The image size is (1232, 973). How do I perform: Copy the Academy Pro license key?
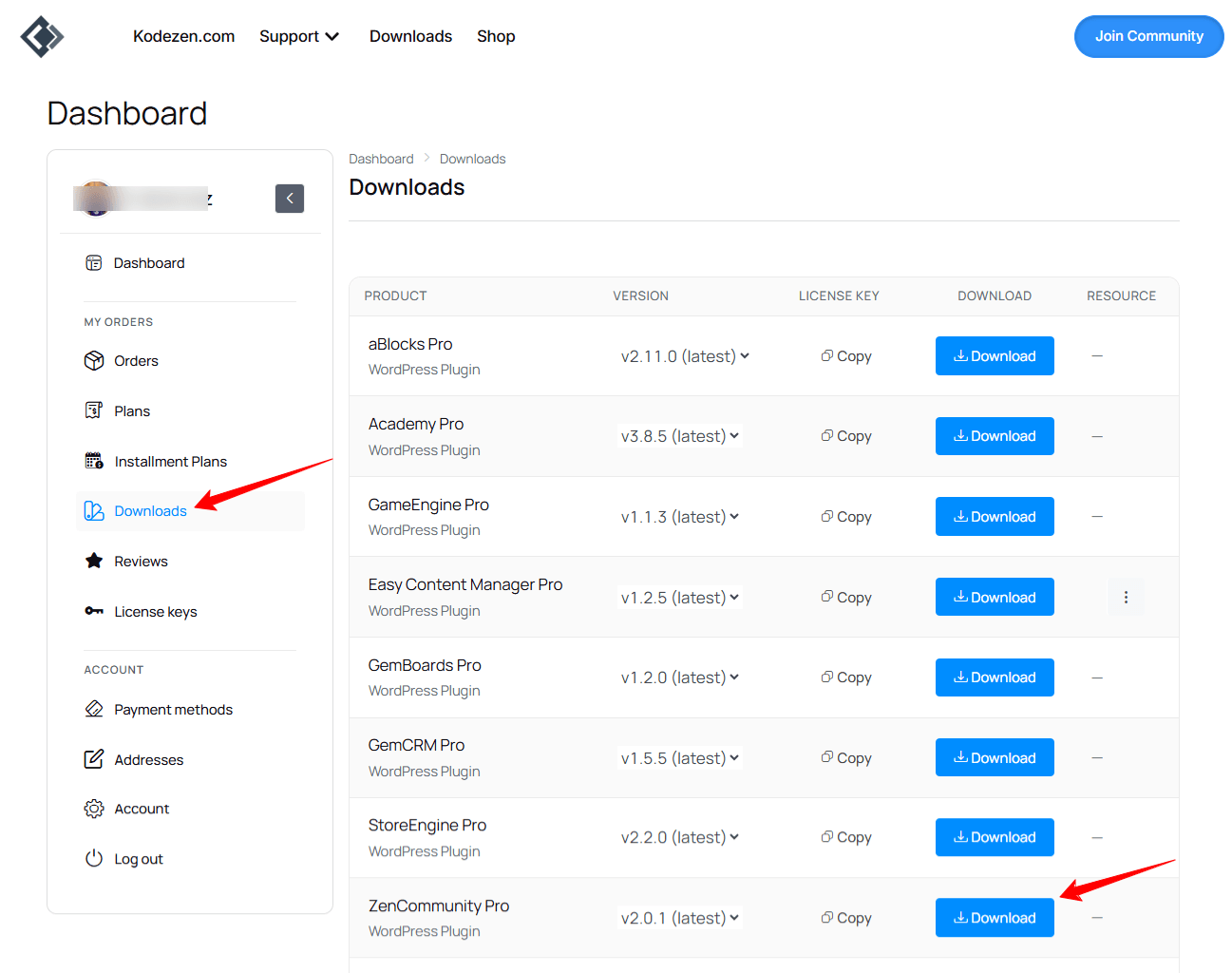(846, 436)
